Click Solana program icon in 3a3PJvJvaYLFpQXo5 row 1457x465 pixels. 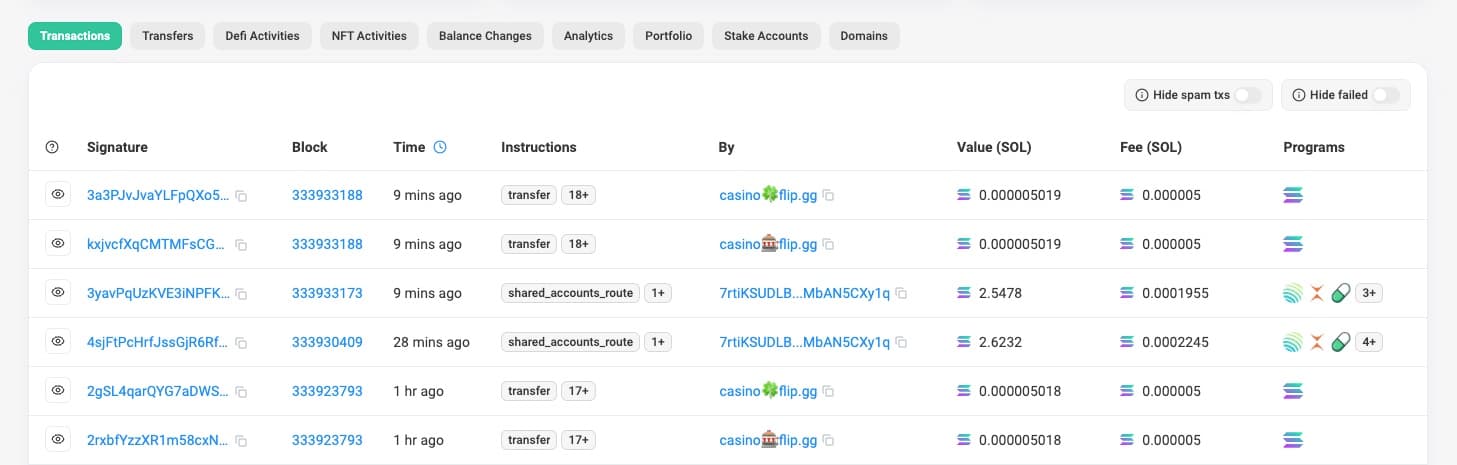coord(1293,195)
